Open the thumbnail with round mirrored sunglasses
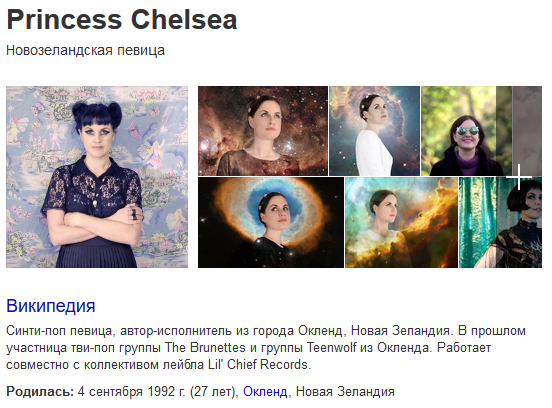This screenshot has height=408, width=552. pos(466,131)
